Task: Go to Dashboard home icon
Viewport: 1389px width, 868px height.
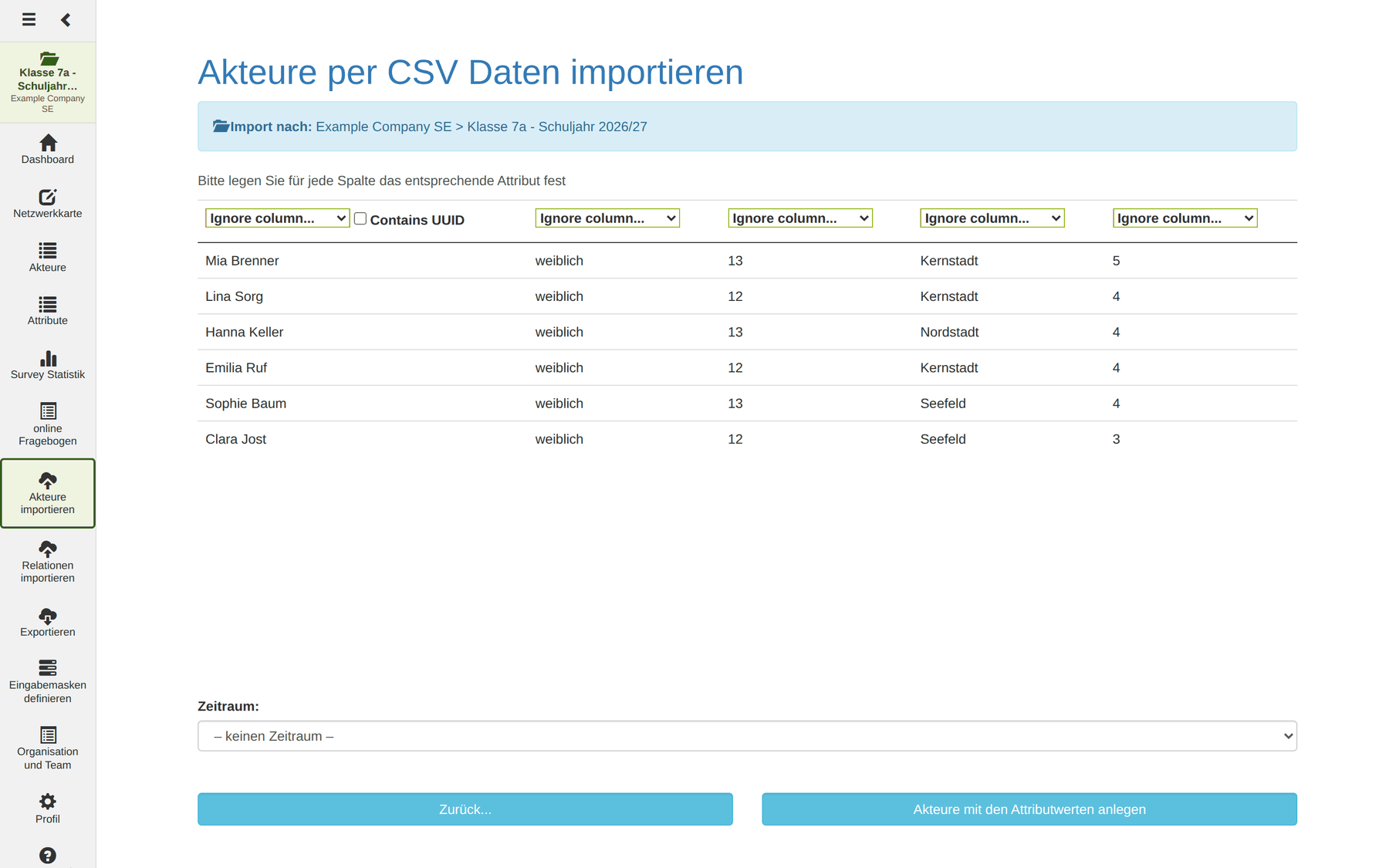Action: click(x=48, y=143)
